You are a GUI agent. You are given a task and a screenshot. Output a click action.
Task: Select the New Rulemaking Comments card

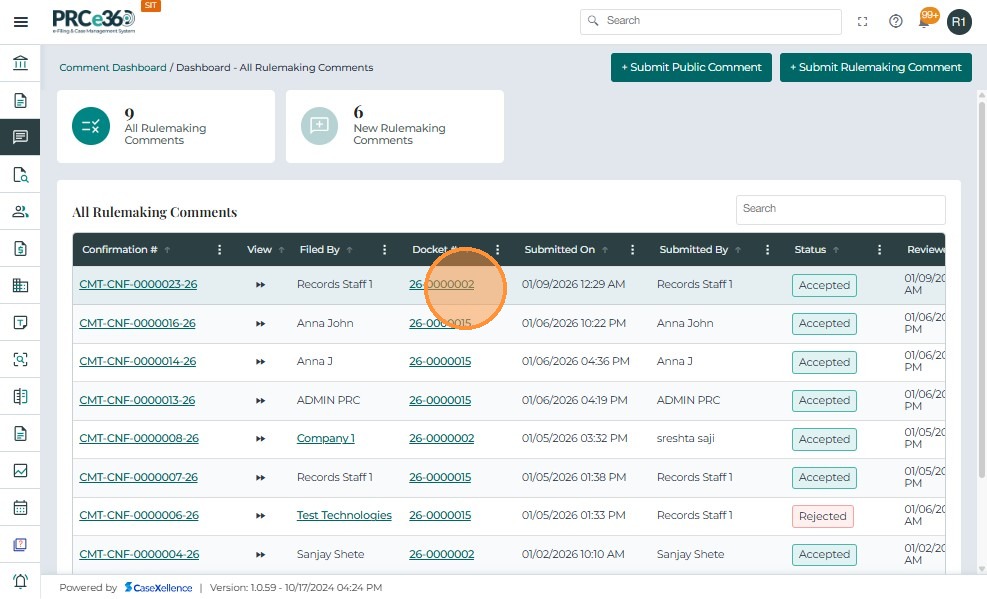pos(394,127)
